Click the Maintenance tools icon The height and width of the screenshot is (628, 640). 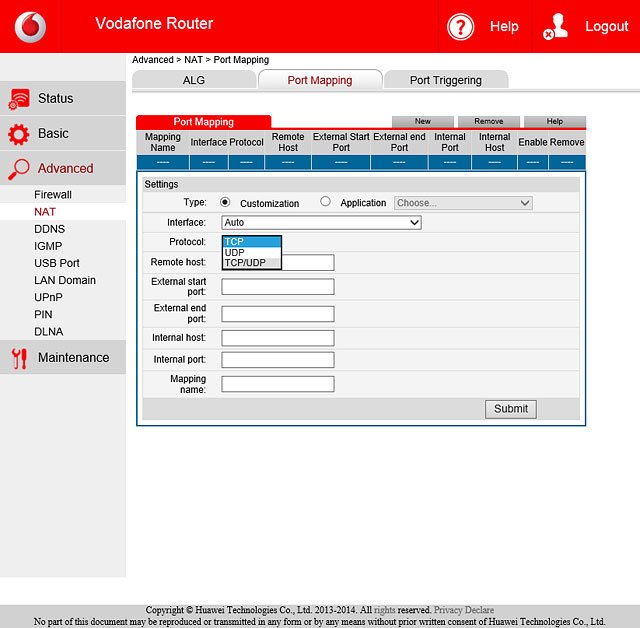(x=19, y=359)
